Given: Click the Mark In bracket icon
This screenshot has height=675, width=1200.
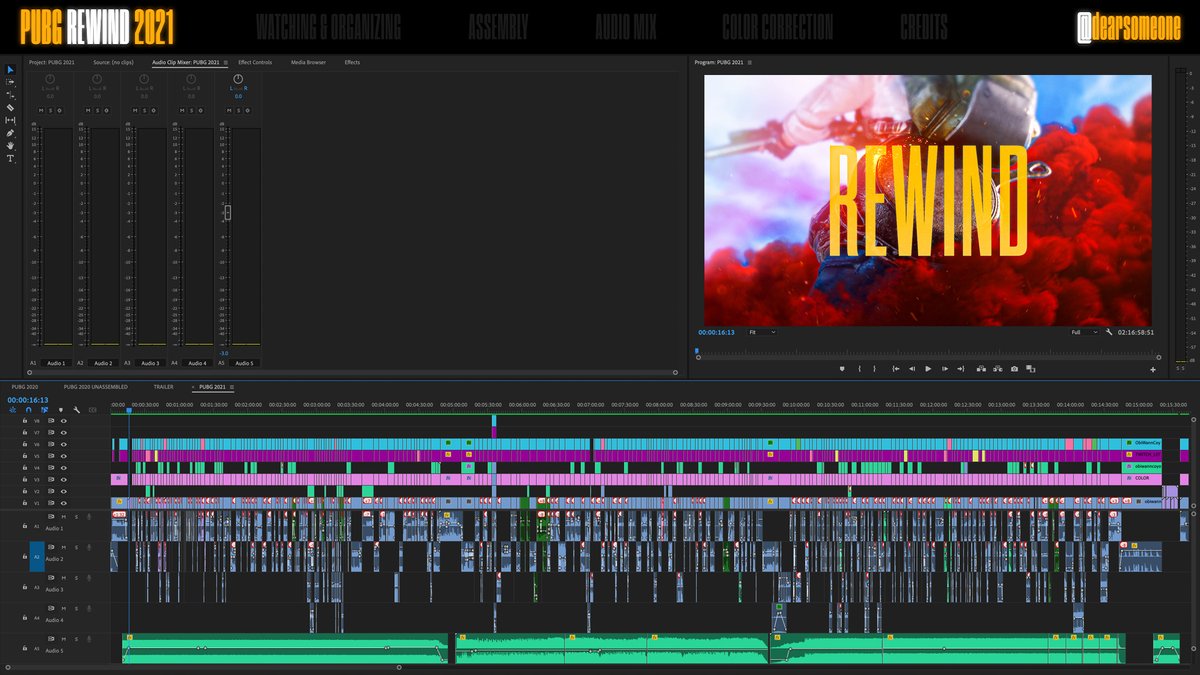Looking at the screenshot, I should [x=859, y=369].
